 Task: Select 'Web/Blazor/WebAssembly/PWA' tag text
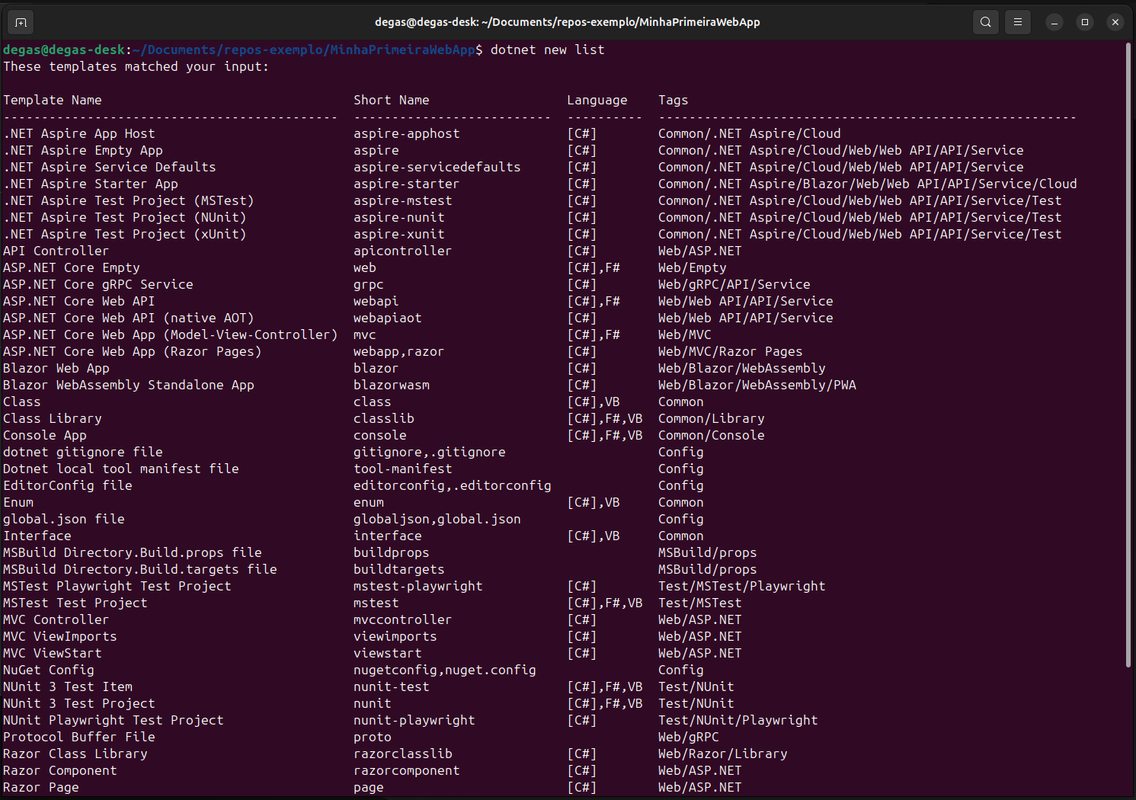pos(757,385)
